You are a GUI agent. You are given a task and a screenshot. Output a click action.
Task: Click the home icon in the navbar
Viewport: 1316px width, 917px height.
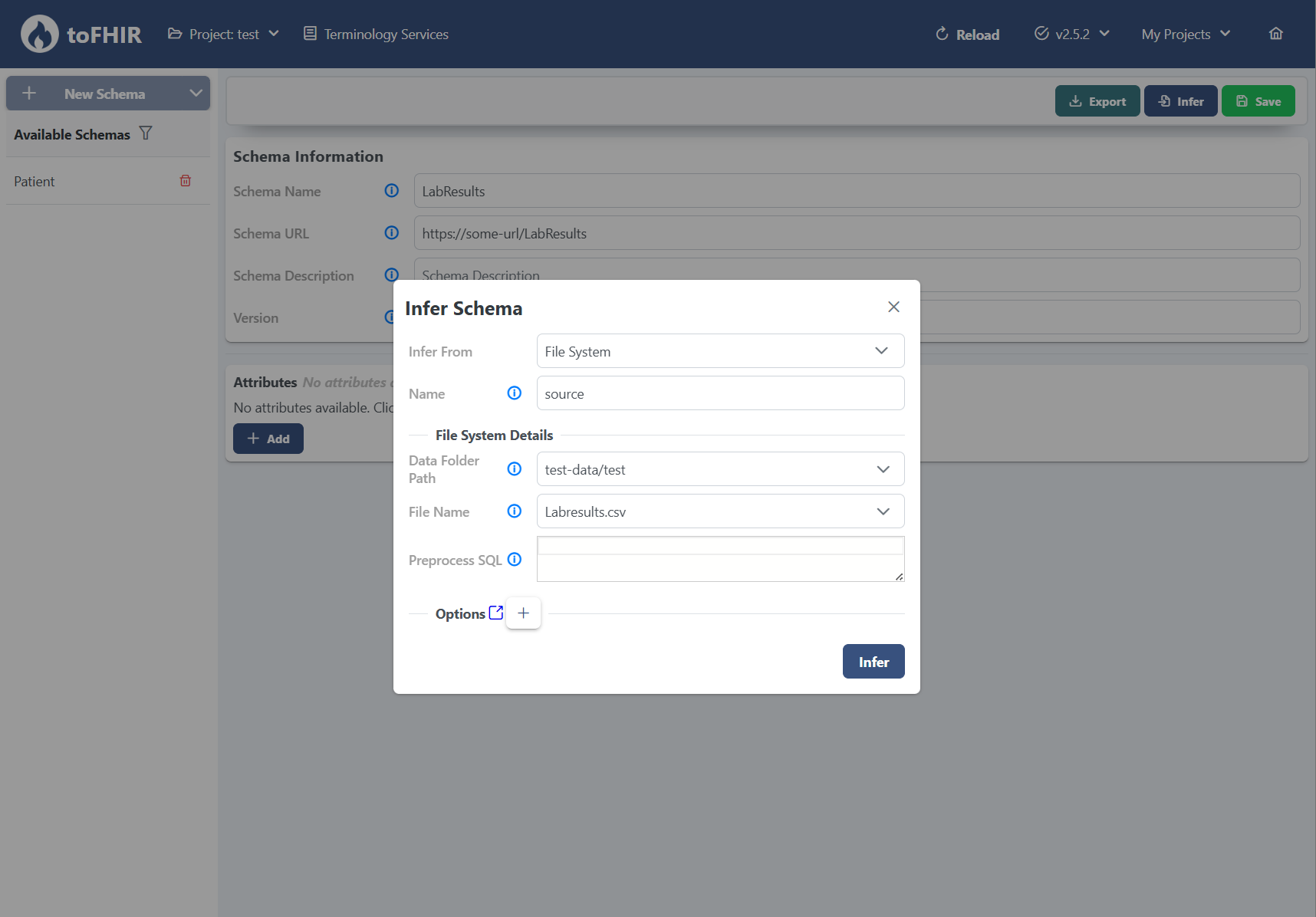(x=1275, y=33)
